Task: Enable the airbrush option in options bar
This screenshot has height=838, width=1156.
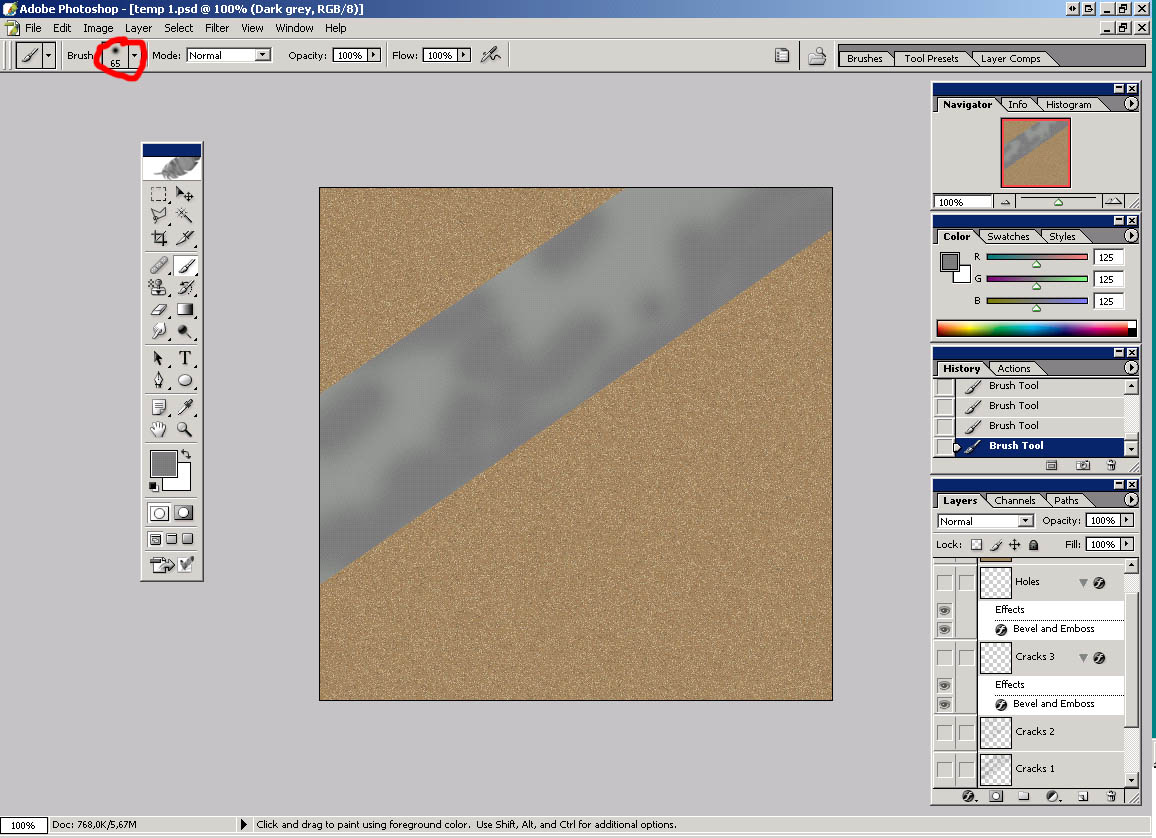Action: [x=490, y=55]
